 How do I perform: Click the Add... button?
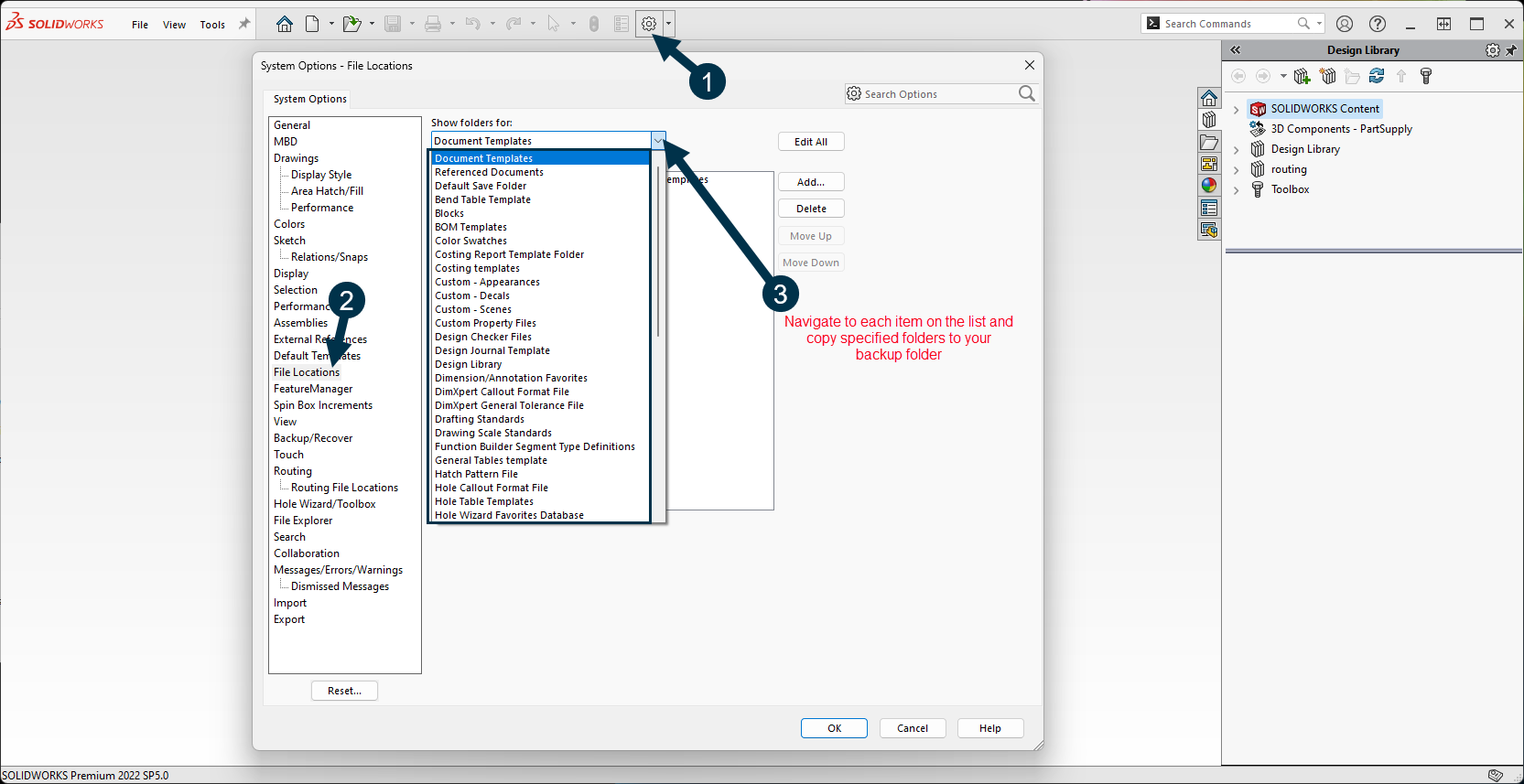tap(811, 182)
